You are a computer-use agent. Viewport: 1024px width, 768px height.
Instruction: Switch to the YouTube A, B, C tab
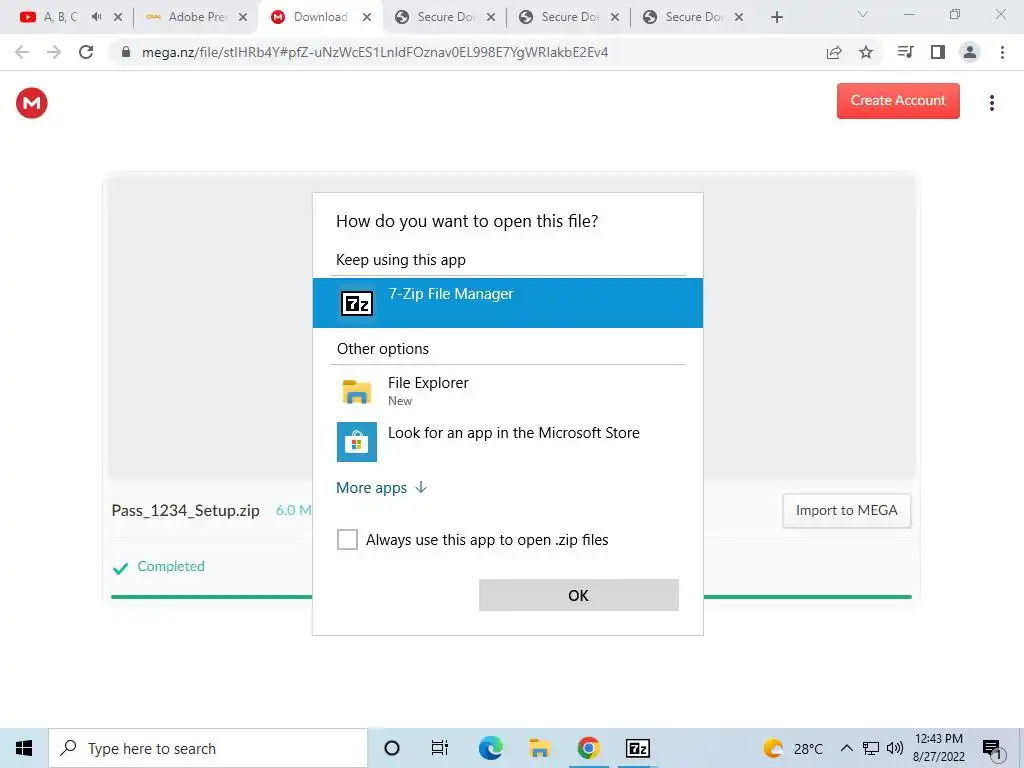tap(60, 17)
